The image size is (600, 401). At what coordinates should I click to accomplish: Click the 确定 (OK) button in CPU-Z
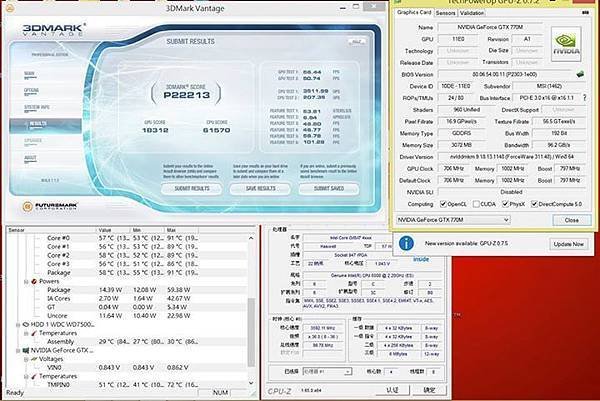429,390
